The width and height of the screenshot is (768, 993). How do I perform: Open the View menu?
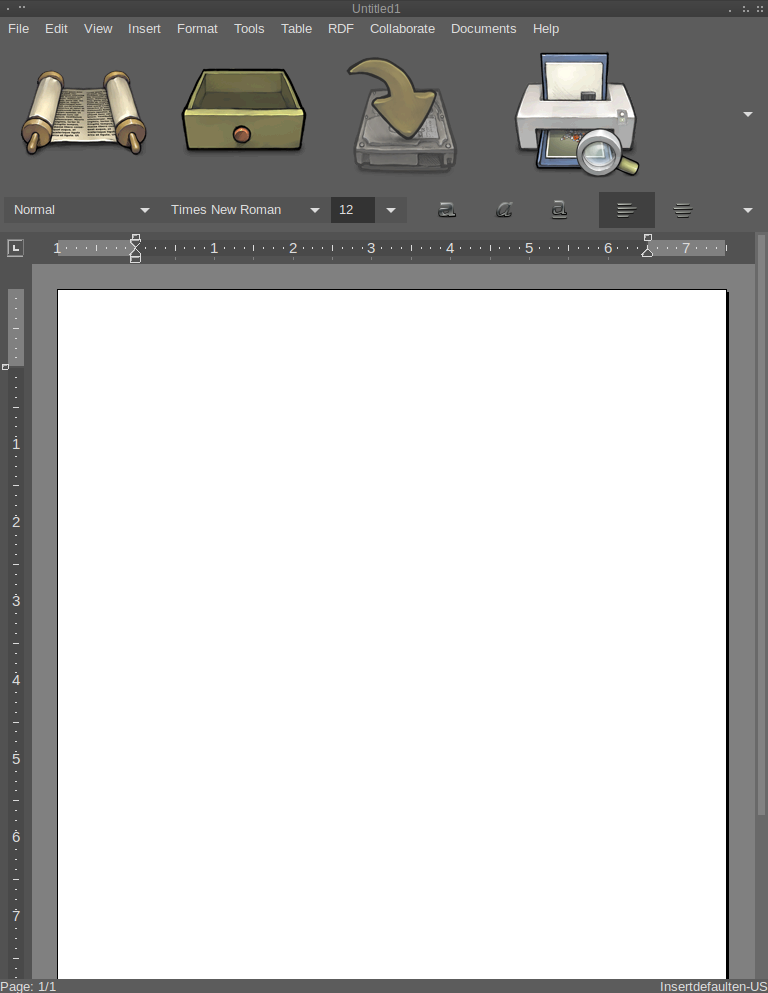click(98, 28)
